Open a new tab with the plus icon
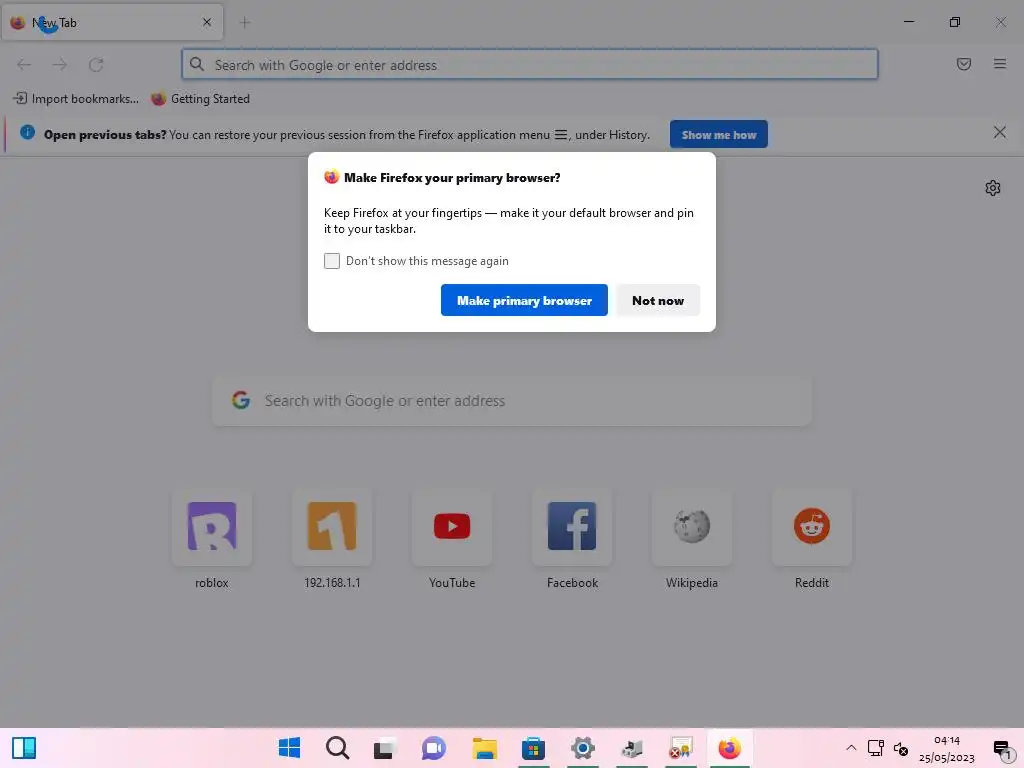The image size is (1024, 768). [x=245, y=22]
